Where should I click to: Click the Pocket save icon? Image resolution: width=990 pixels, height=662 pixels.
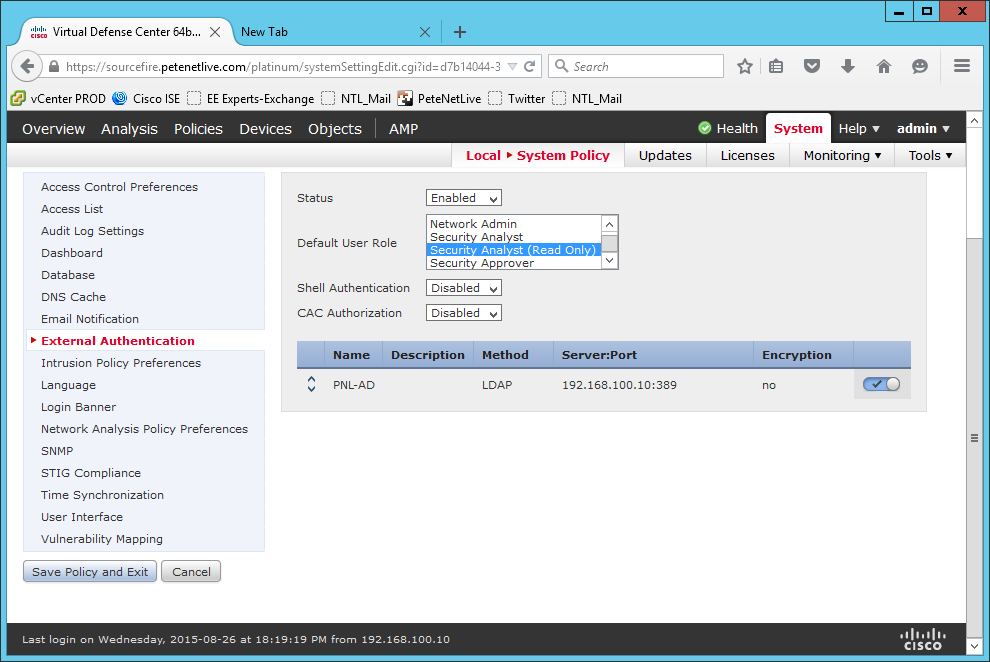[812, 66]
